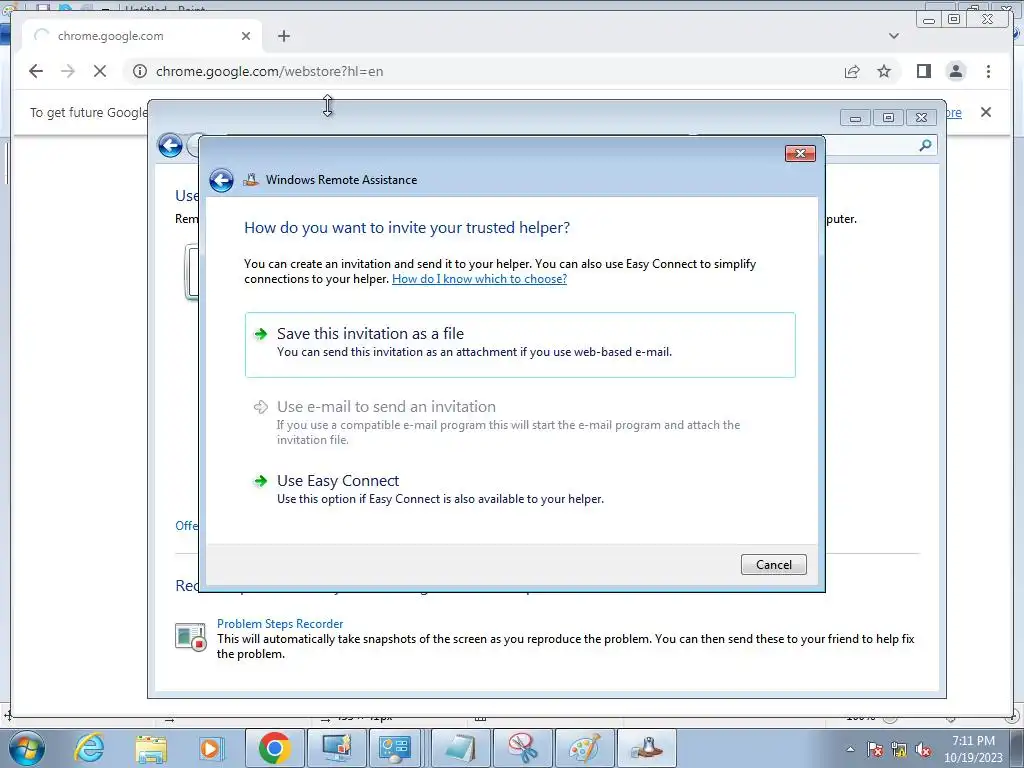
Task: Select the chrome.google.com tab
Action: coord(142,36)
